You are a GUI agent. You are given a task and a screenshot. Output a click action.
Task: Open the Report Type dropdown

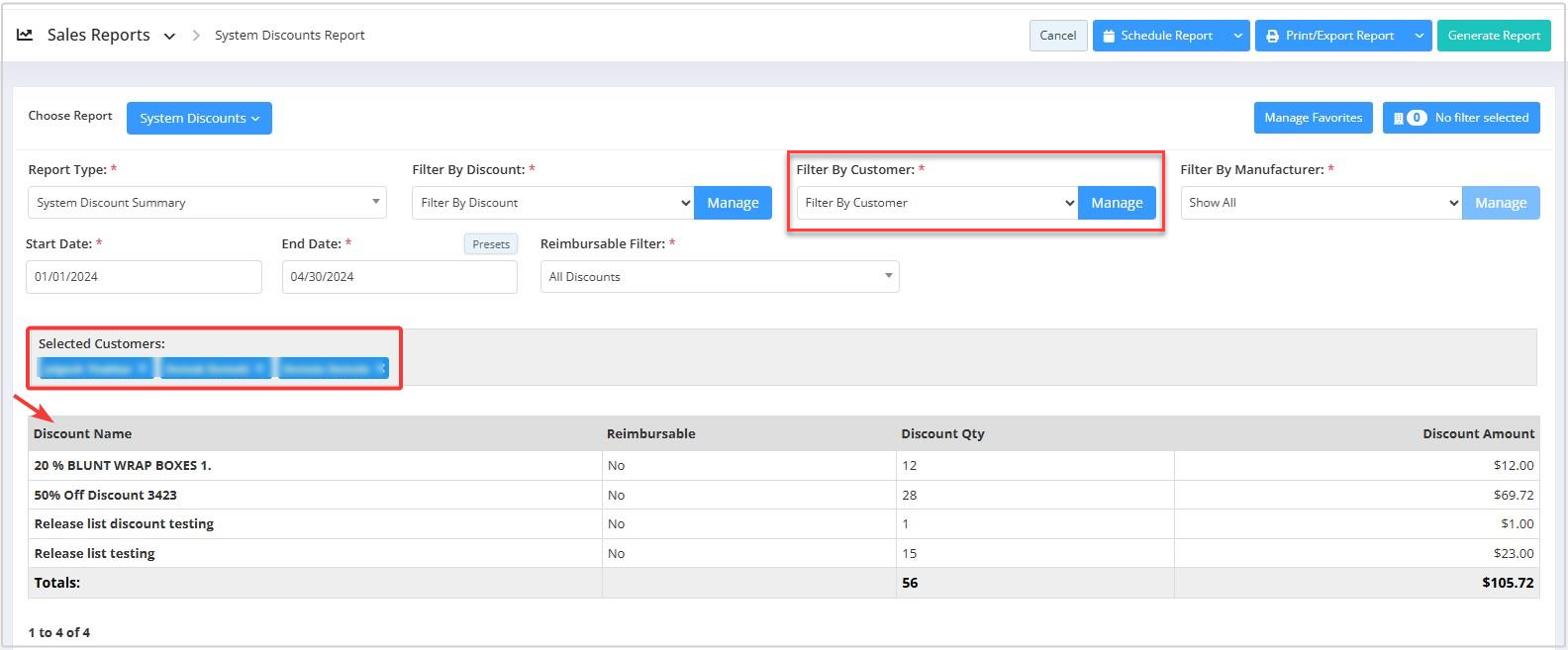point(206,203)
